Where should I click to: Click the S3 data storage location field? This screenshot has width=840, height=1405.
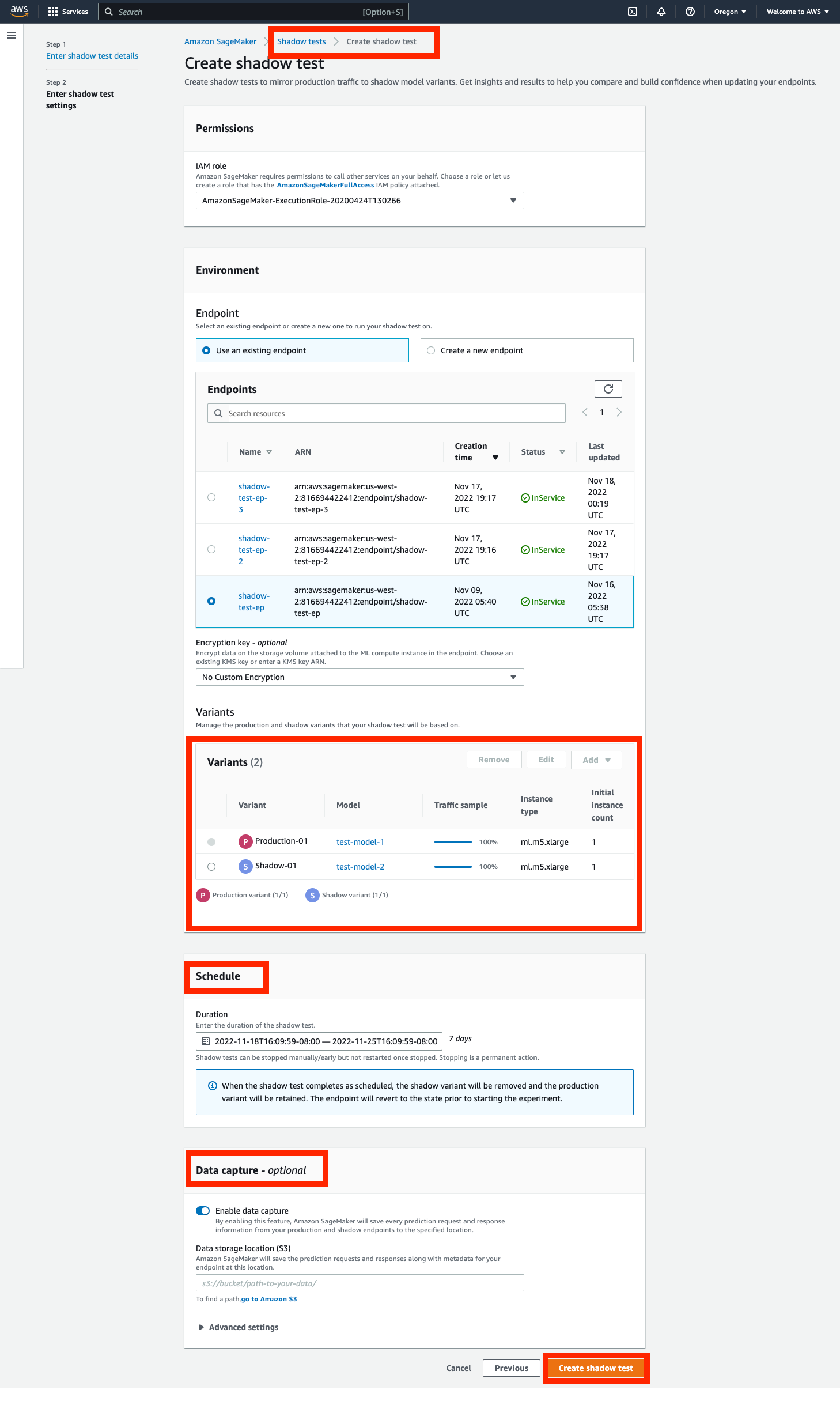pyautogui.click(x=360, y=1283)
